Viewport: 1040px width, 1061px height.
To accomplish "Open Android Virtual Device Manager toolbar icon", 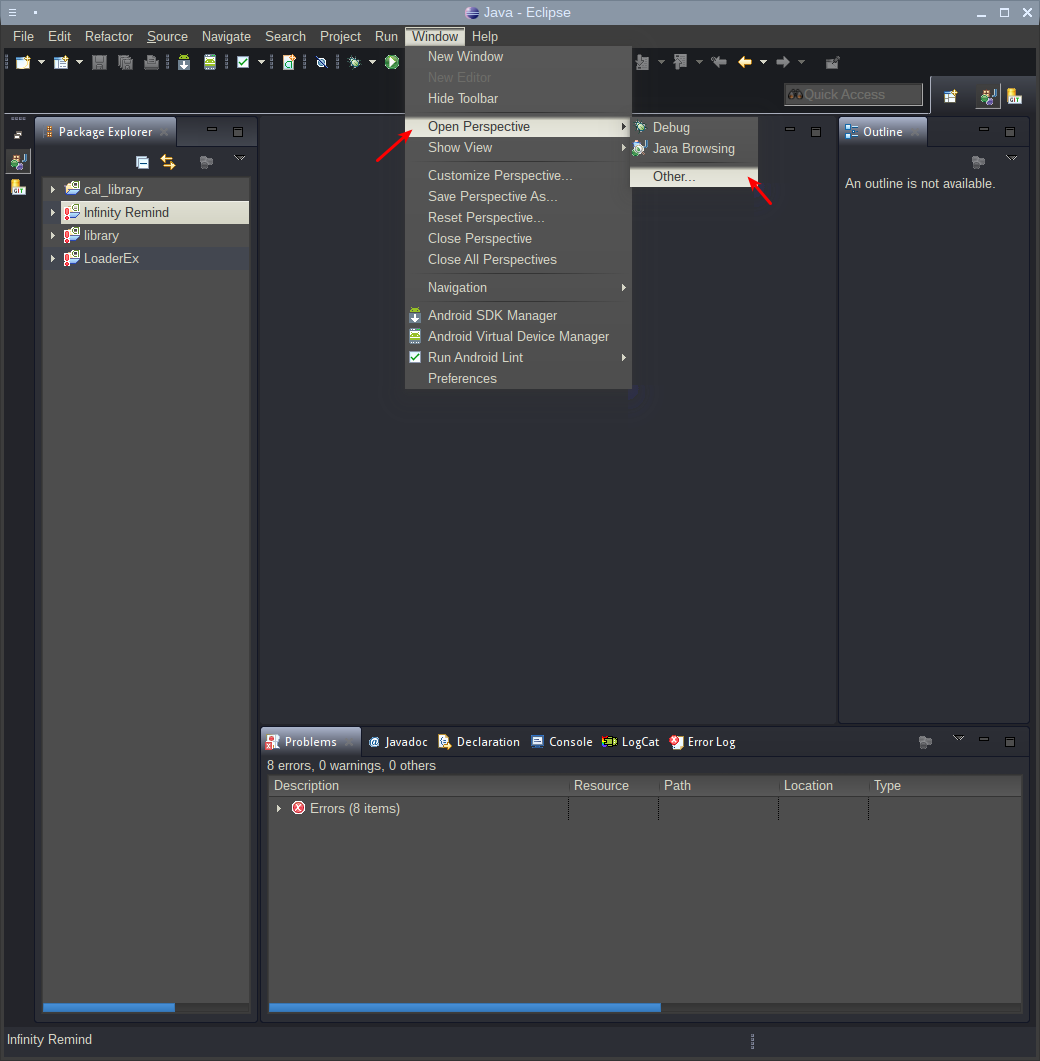I will (210, 63).
